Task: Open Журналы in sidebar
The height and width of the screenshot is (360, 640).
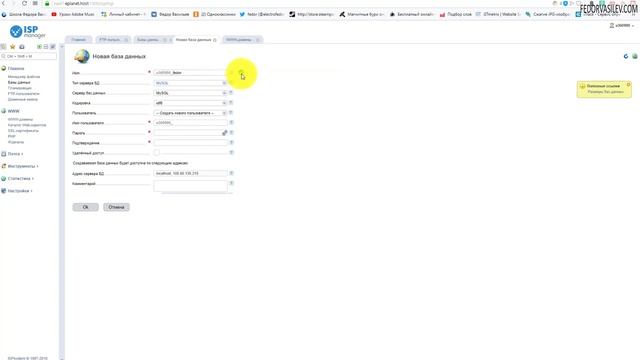Action: point(16,142)
